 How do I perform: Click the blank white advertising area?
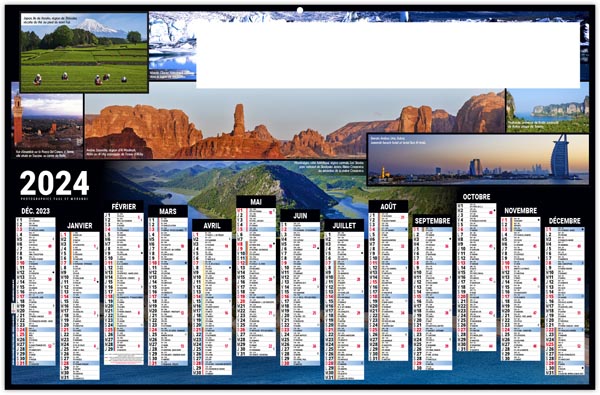(388, 55)
